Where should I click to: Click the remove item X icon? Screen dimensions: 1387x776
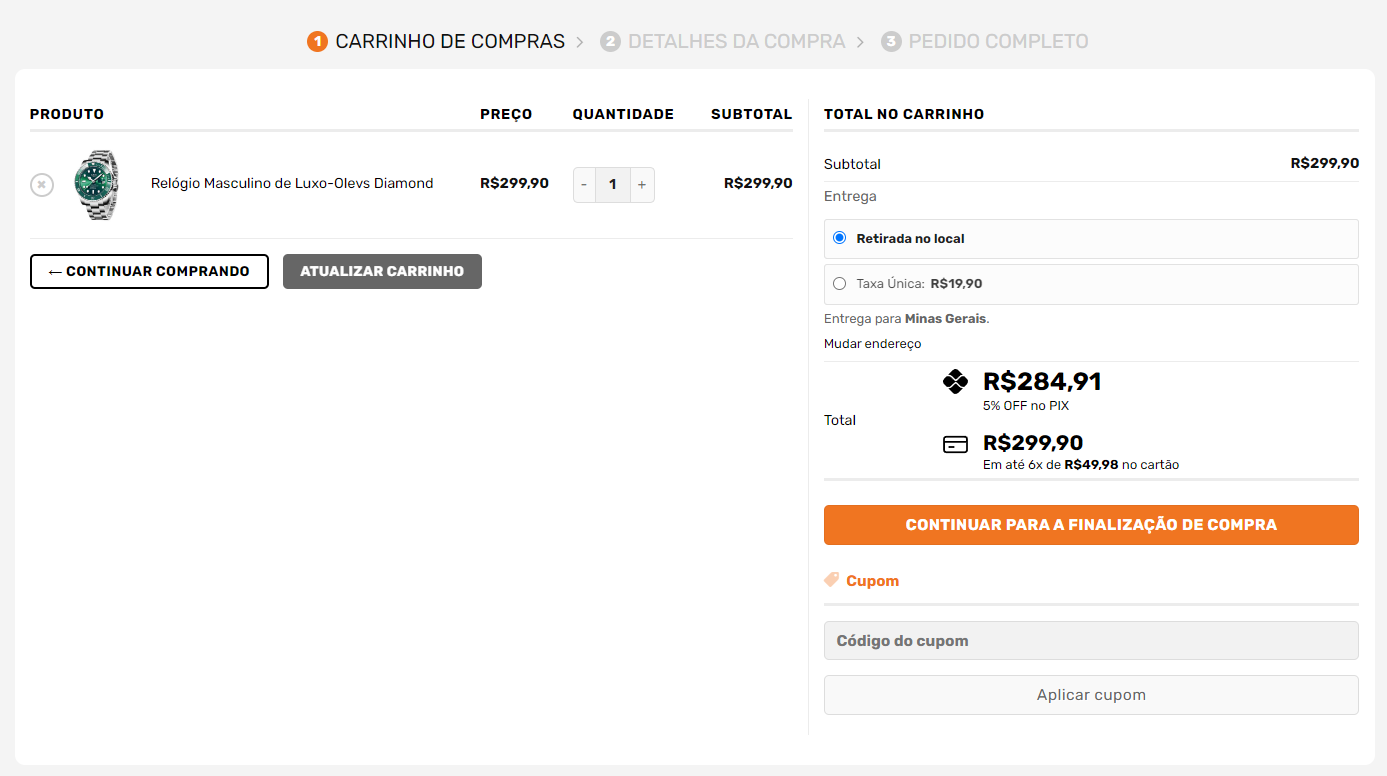41,184
